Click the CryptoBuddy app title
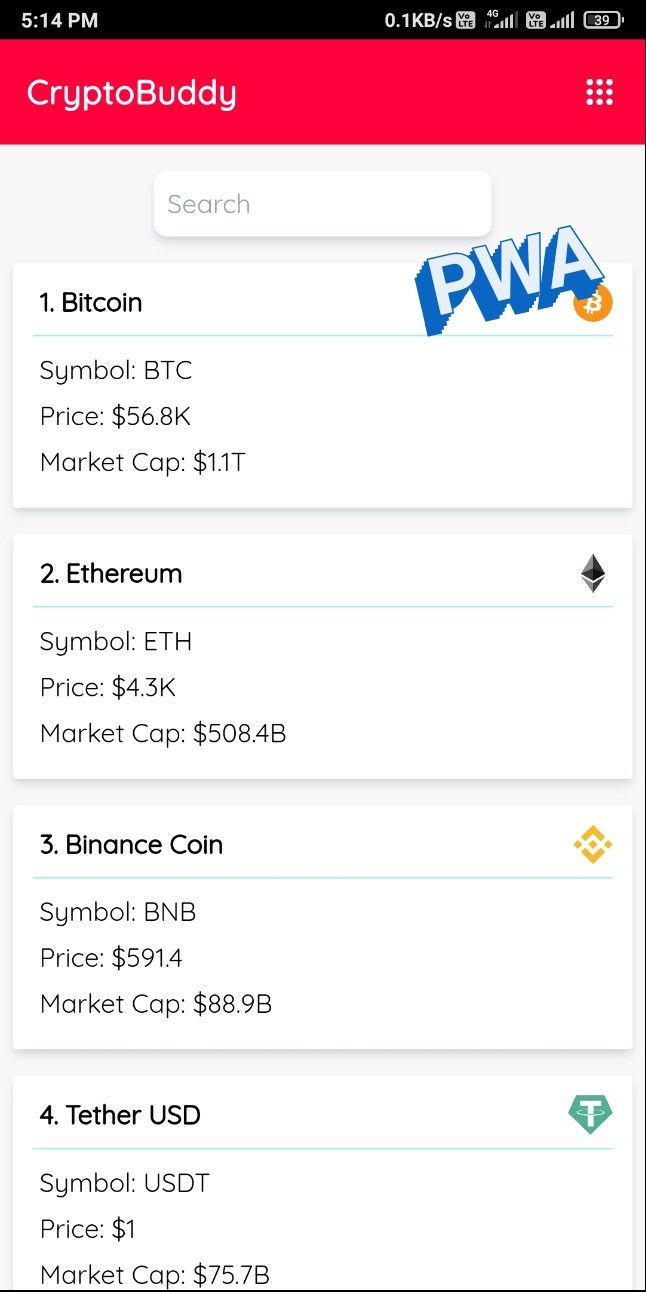The height and width of the screenshot is (1292, 646). pyautogui.click(x=132, y=93)
